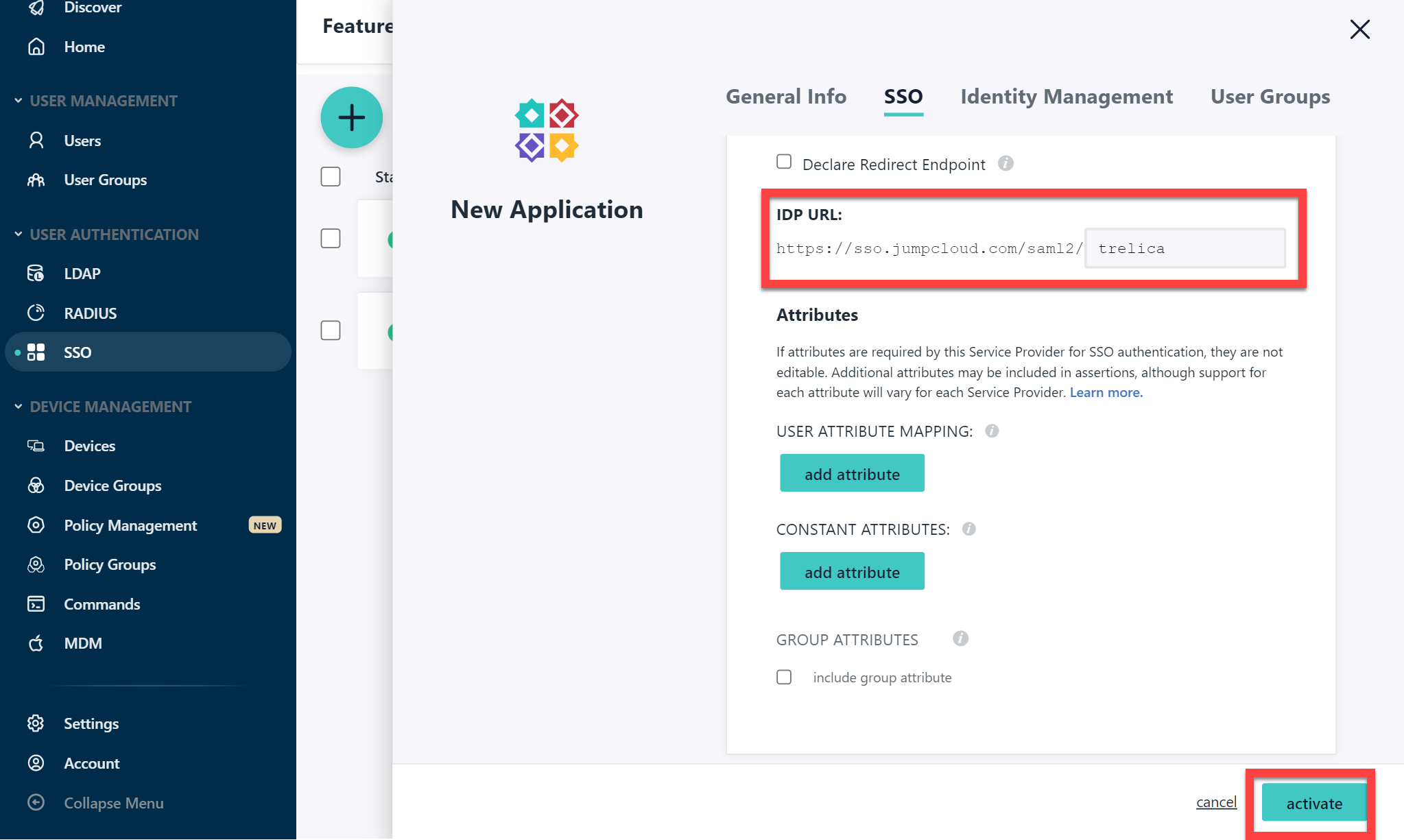Screen dimensions: 1404x840
Task: Open LDAP sidebar icon
Action: (x=36, y=274)
